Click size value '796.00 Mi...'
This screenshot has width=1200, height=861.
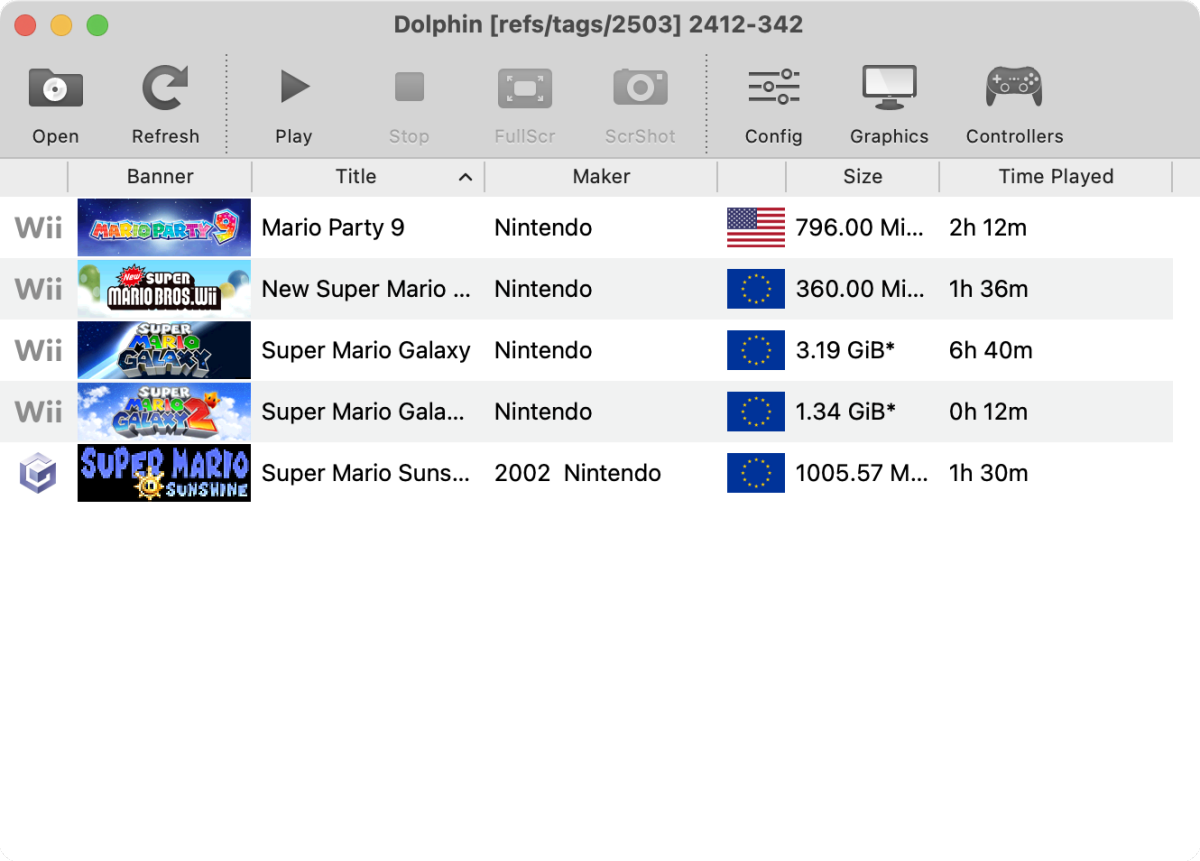[860, 228]
